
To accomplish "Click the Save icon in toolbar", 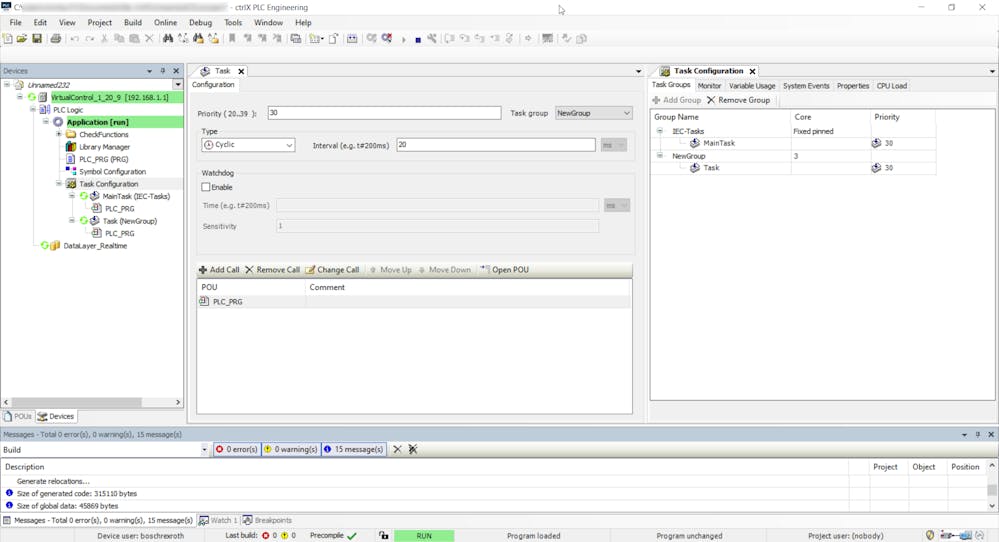I will 37,39.
